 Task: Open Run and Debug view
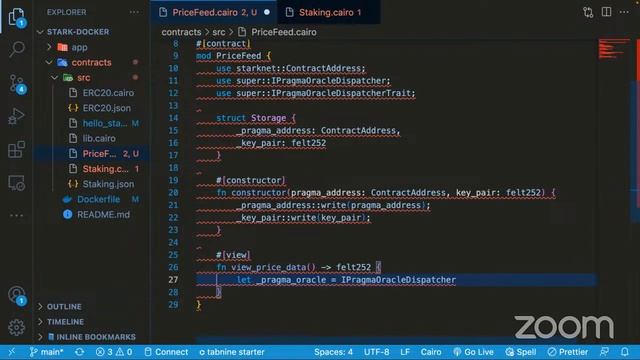point(16,116)
